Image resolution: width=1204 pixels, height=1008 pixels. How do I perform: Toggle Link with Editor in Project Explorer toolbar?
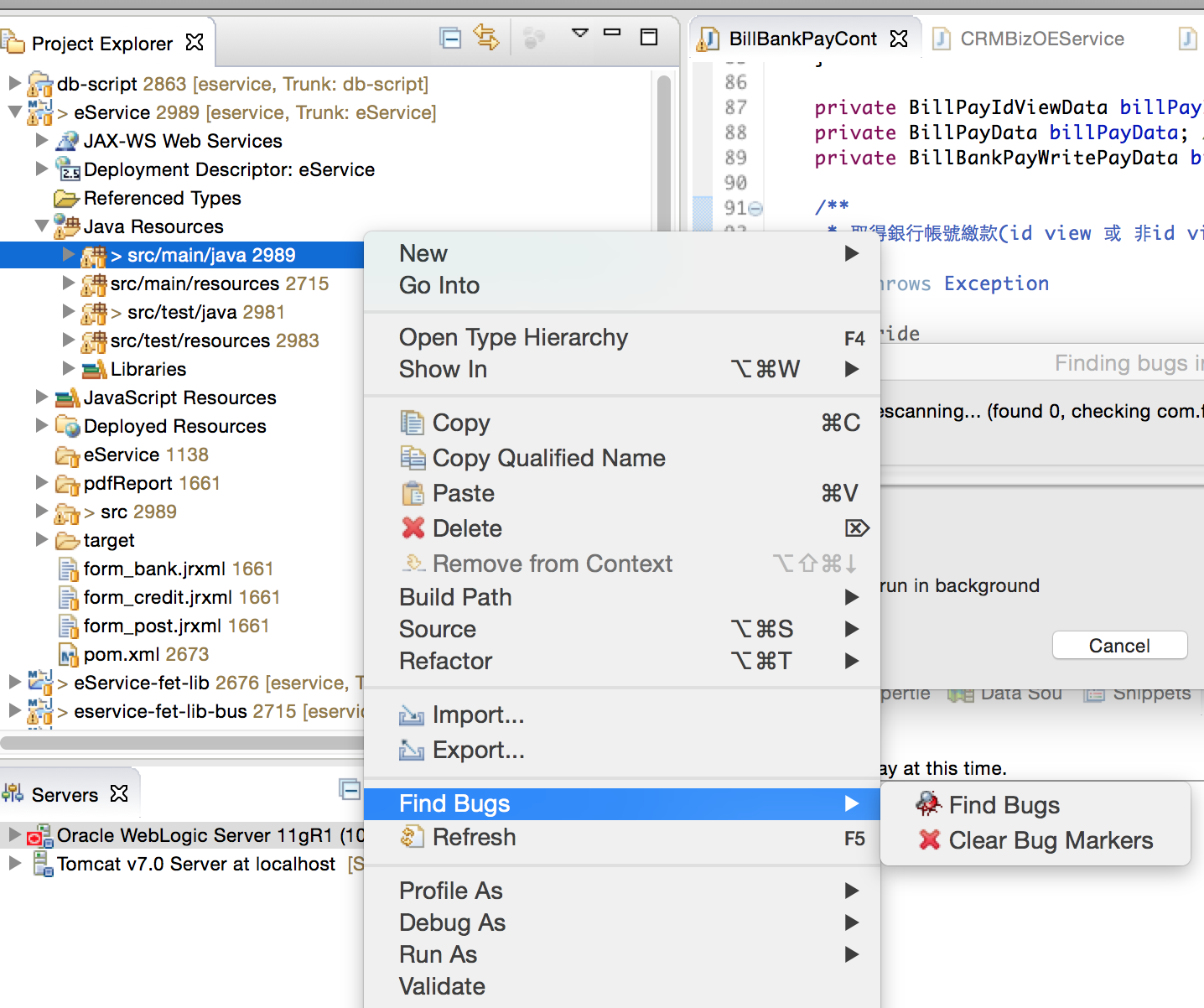(487, 37)
